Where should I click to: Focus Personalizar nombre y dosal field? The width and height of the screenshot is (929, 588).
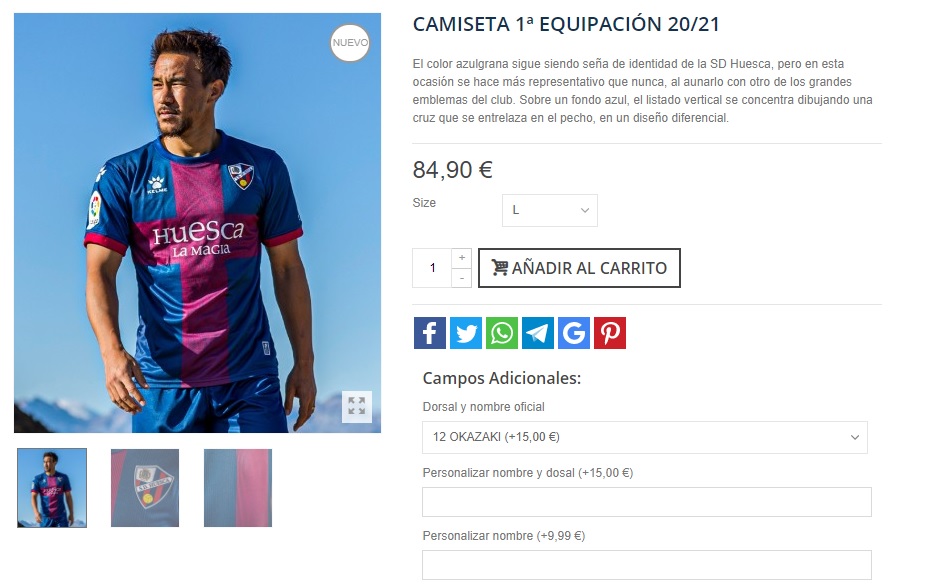click(x=647, y=502)
